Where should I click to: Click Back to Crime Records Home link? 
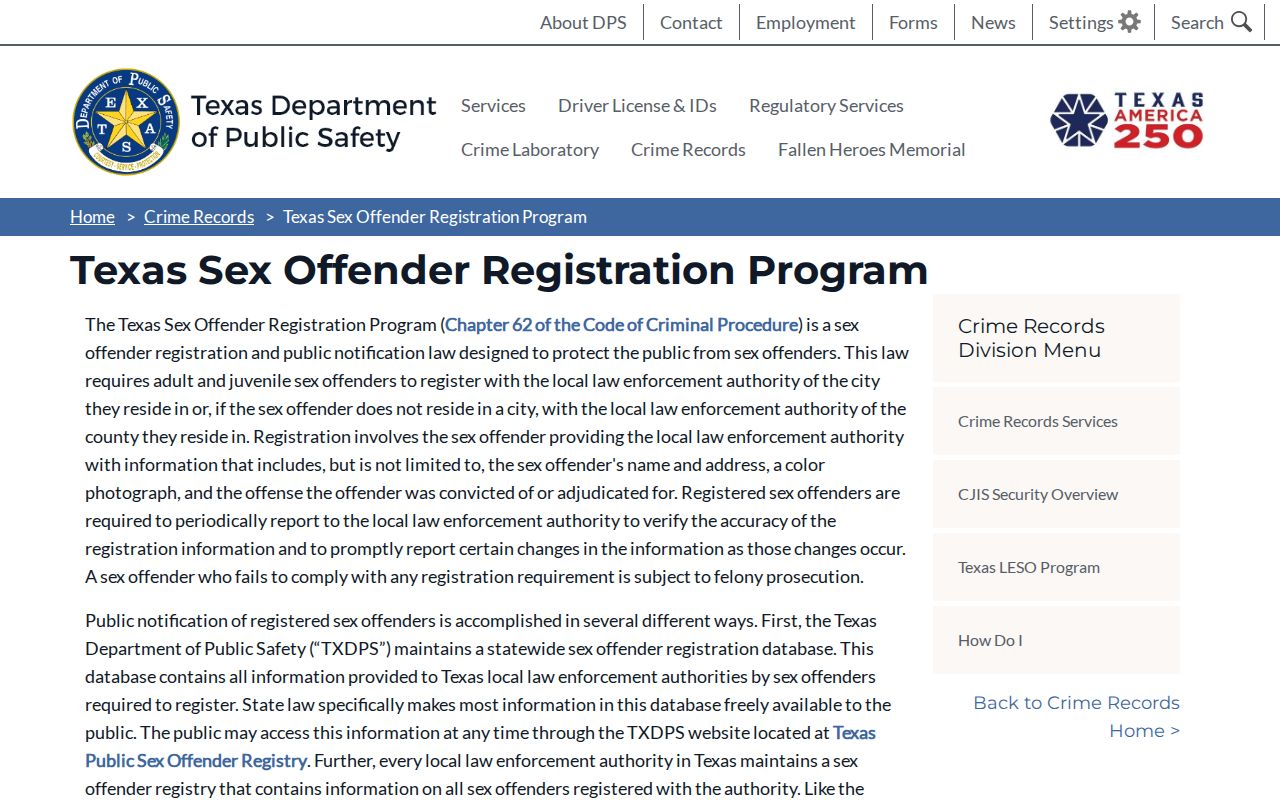pos(1077,716)
